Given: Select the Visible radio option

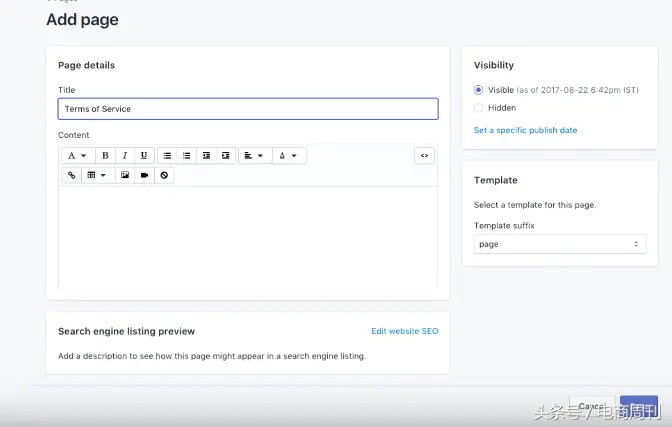Looking at the screenshot, I should pos(479,90).
